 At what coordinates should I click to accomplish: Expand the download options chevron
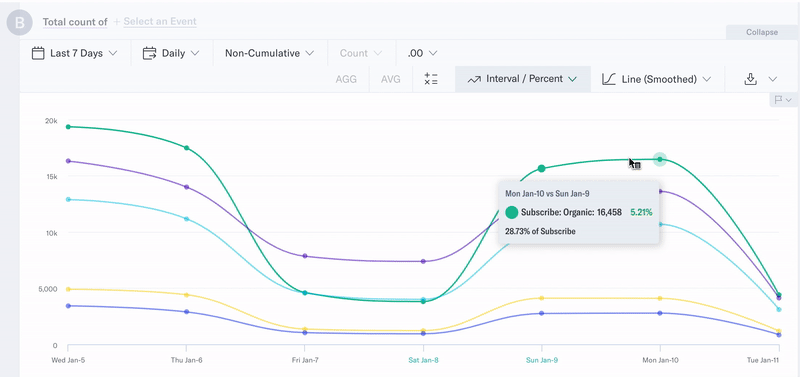click(x=772, y=79)
